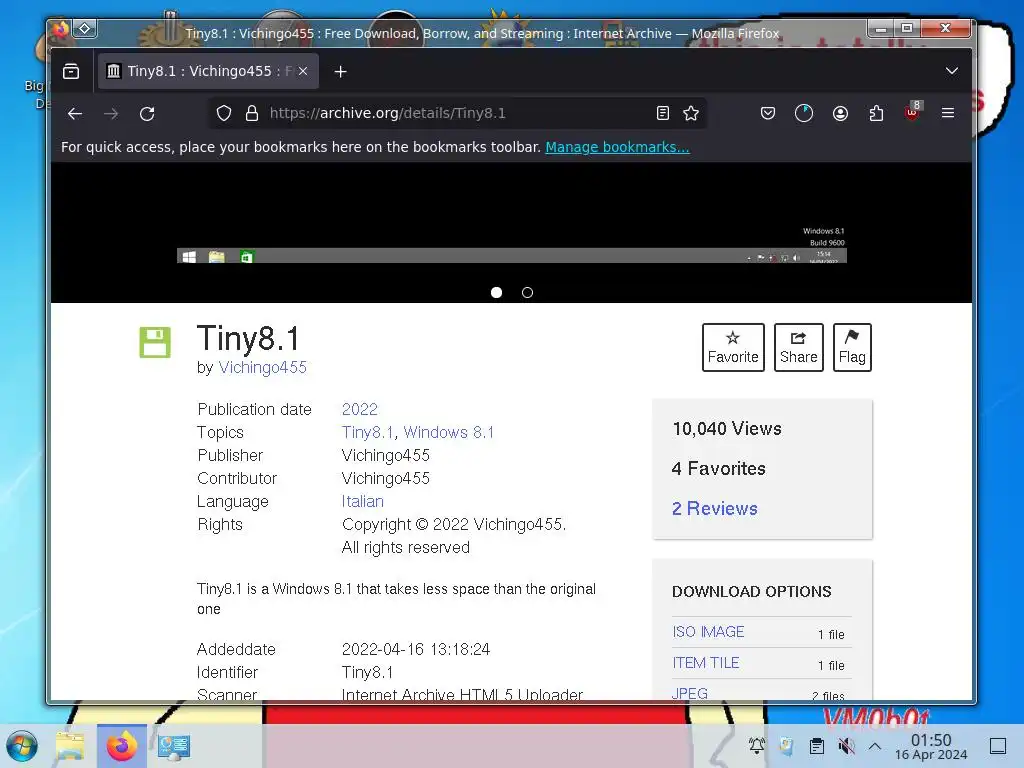The image size is (1024, 768).
Task: Open the Vichingo455 author link
Action: tap(263, 368)
